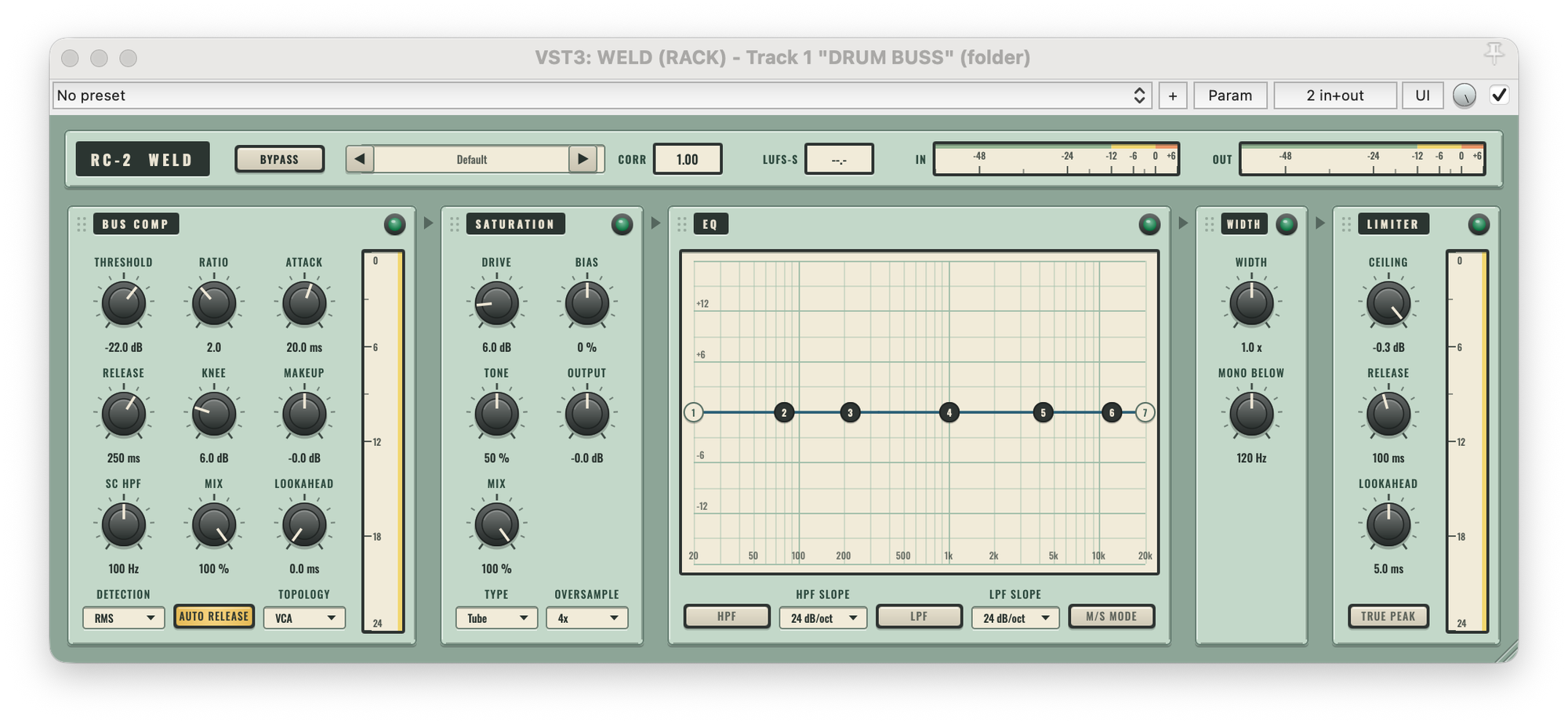Viewport: 1568px width, 724px height.
Task: Click the plus button to add preset
Action: point(1173,96)
